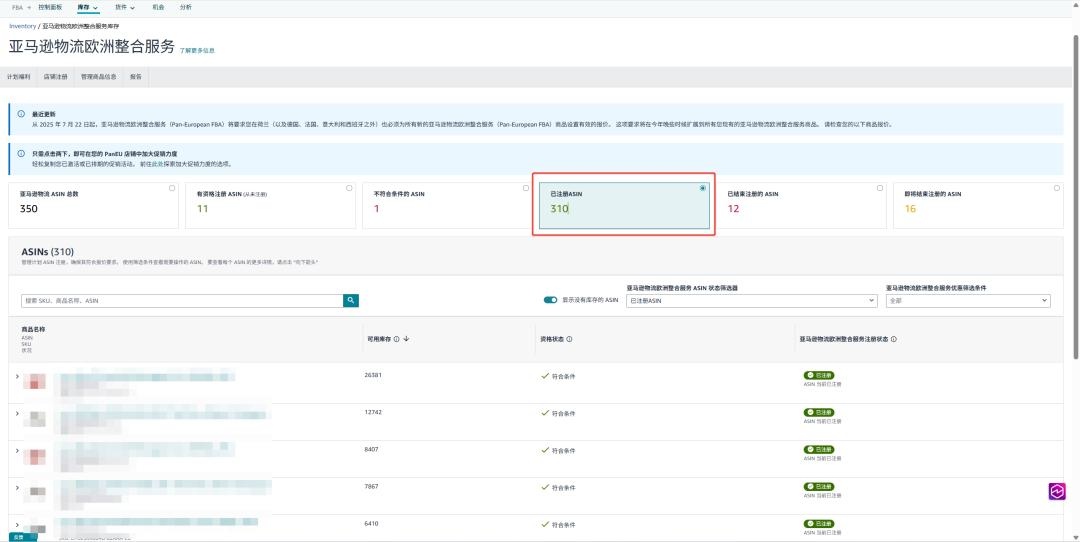1080x542 pixels.
Task: Click the ASINs (310) heading
Action: point(48,252)
